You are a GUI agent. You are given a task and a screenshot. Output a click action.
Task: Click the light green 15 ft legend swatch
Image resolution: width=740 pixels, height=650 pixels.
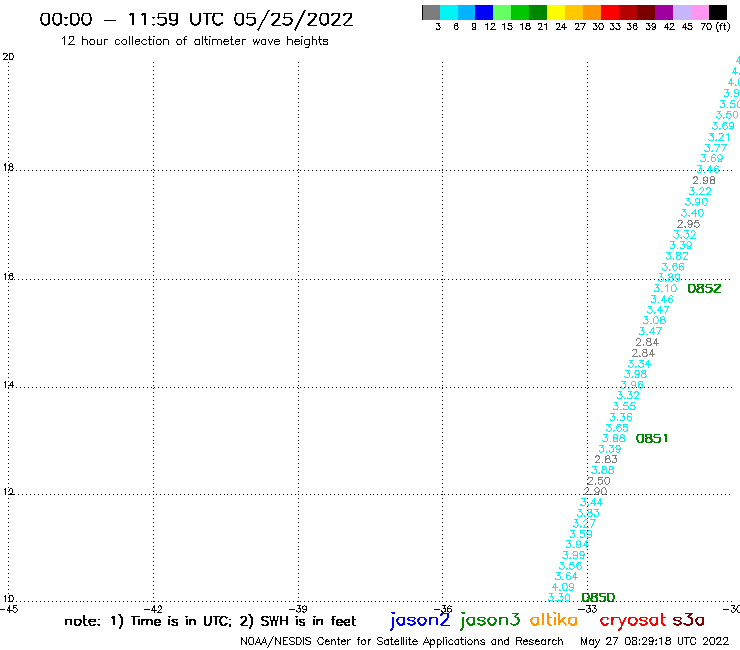(503, 12)
